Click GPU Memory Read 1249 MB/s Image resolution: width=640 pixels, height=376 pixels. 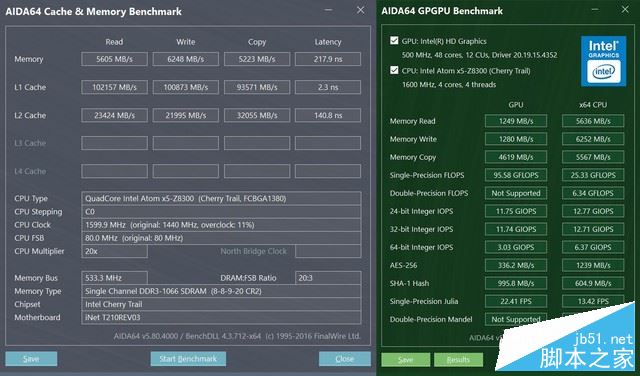point(516,121)
